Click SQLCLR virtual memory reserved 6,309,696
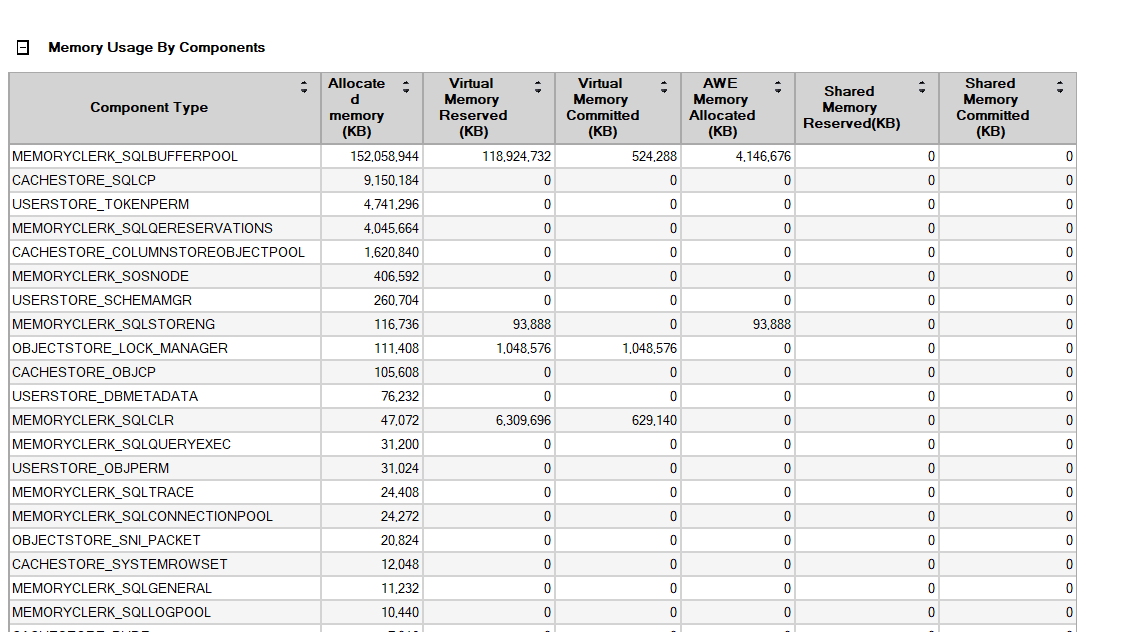This screenshot has height=632, width=1121. click(523, 420)
